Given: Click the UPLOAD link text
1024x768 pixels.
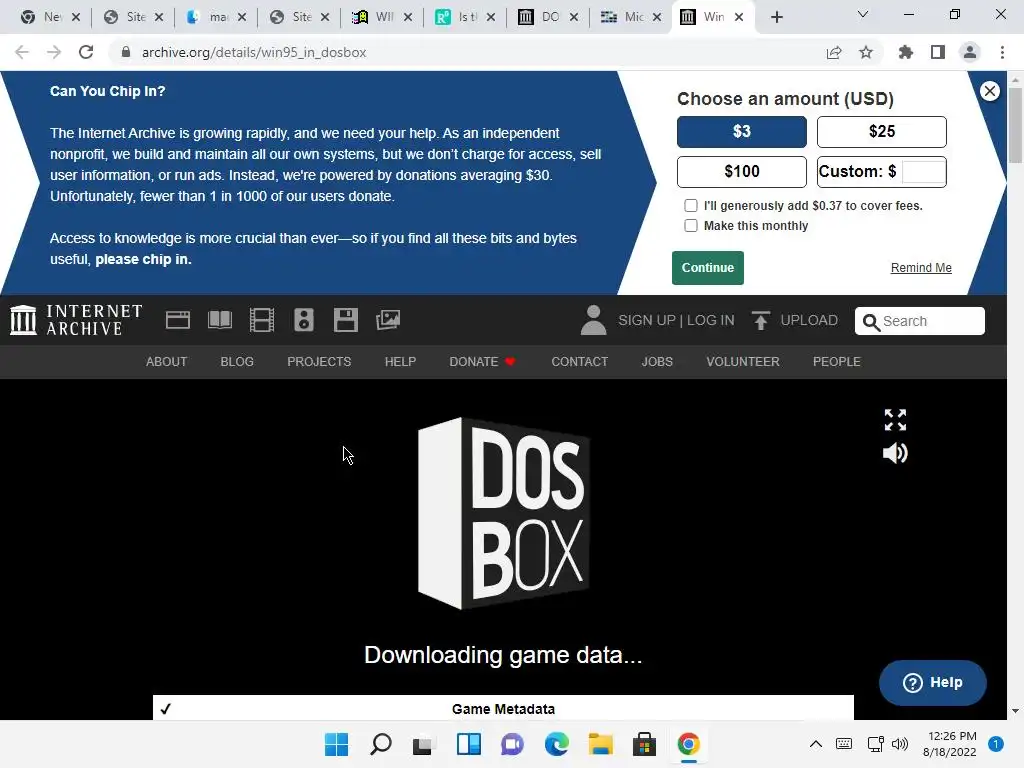Looking at the screenshot, I should (x=809, y=321).
